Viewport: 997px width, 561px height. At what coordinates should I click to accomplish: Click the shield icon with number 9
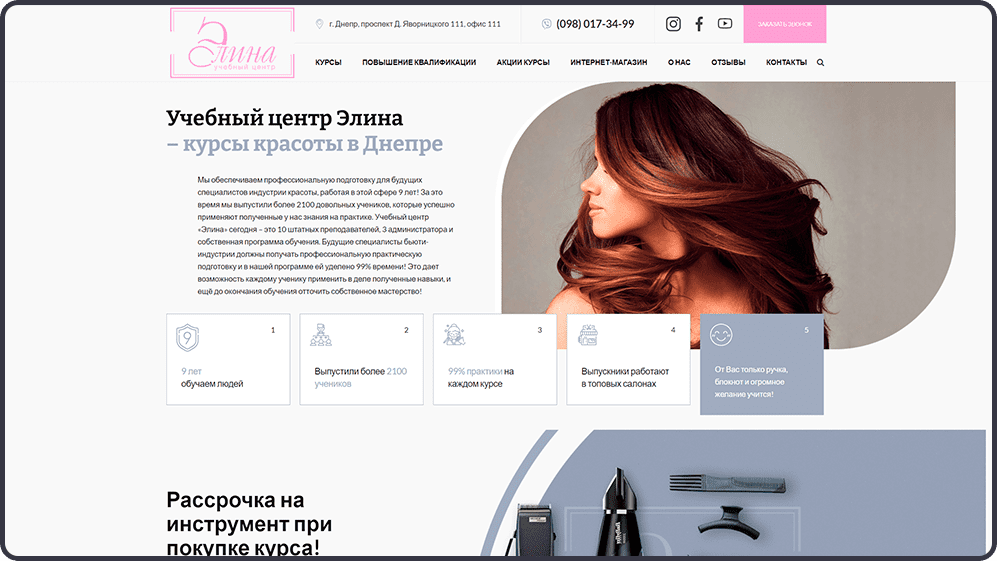click(x=187, y=337)
